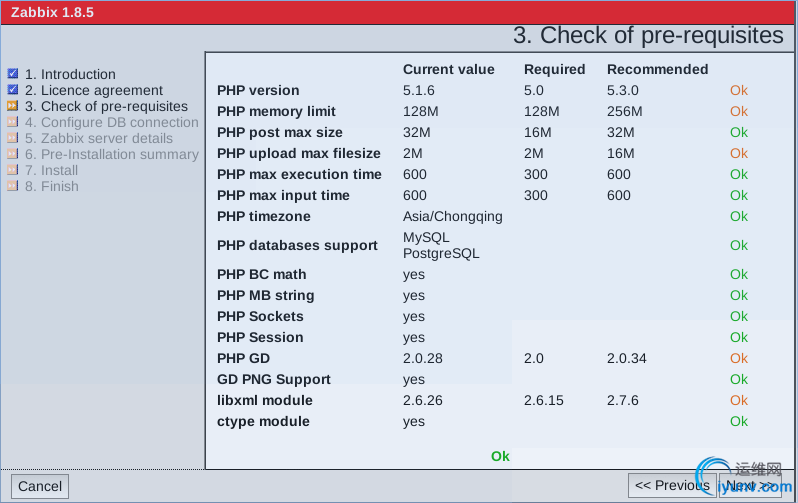Click the orange Ok status for libxml module
The image size is (798, 503).
[738, 400]
